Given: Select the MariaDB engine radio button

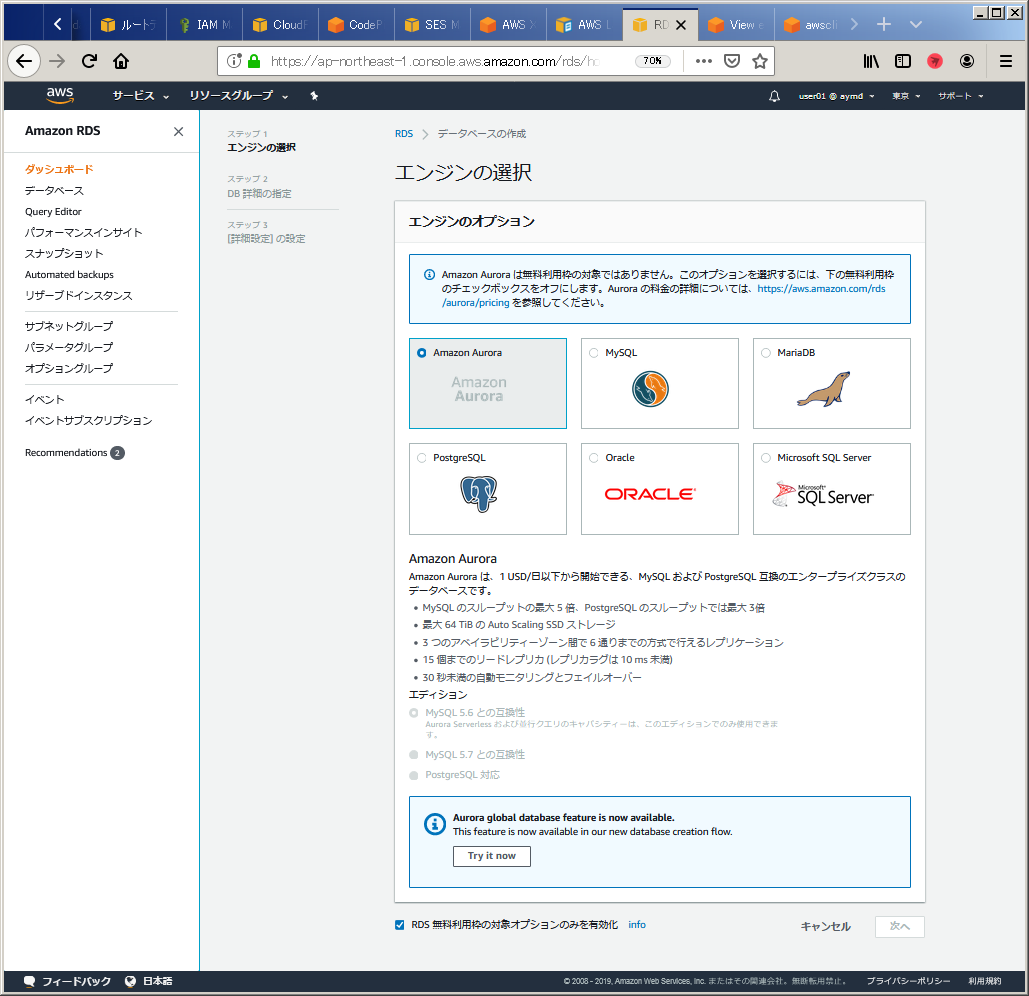Looking at the screenshot, I should [x=766, y=353].
